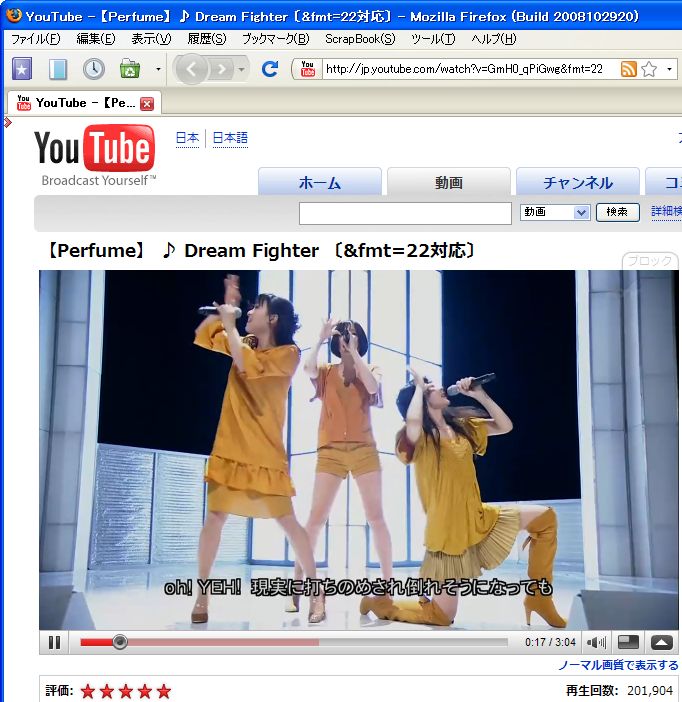
Task: Switch to the 動画 tab
Action: pos(449,182)
